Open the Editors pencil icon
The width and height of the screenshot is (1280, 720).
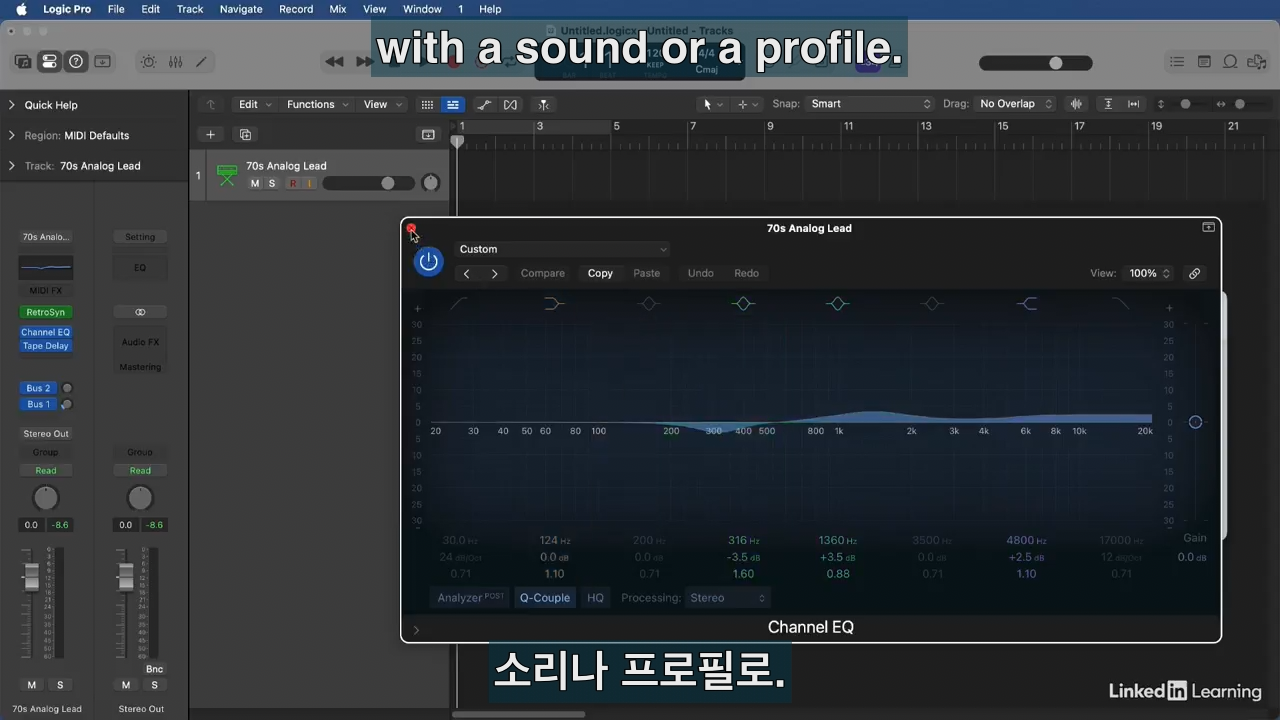[201, 62]
